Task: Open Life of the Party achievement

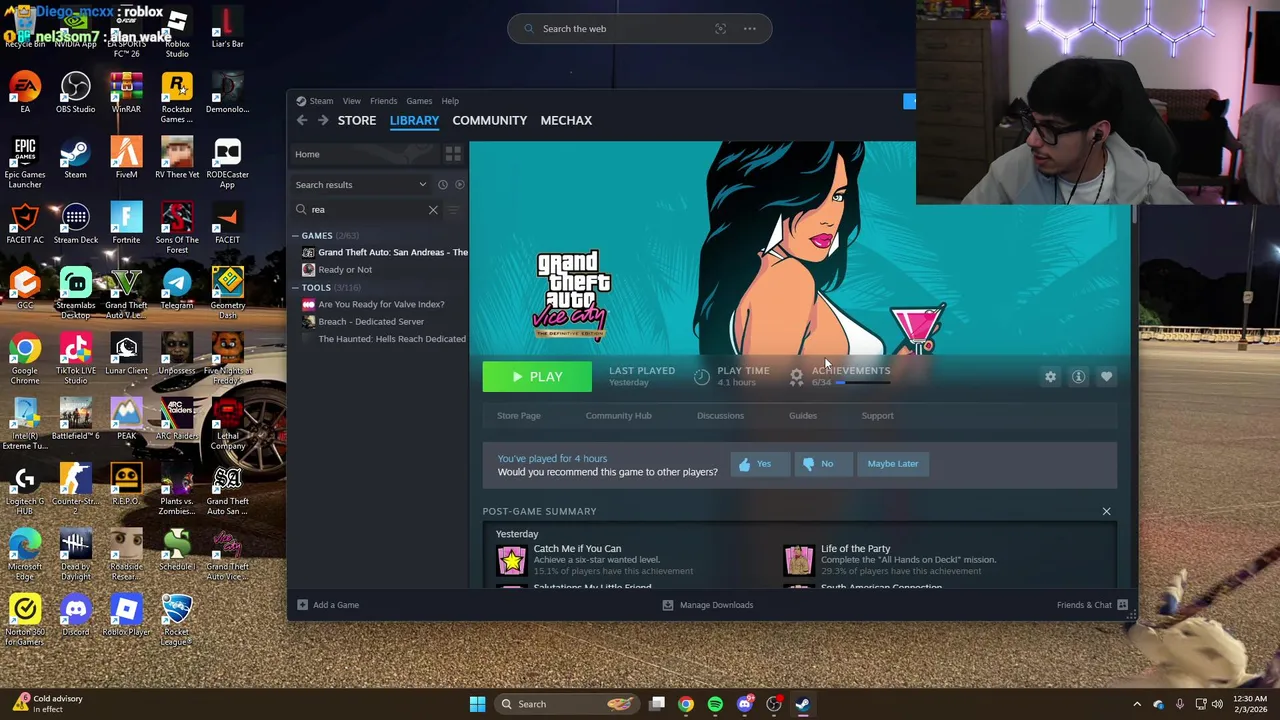Action: tap(890, 560)
